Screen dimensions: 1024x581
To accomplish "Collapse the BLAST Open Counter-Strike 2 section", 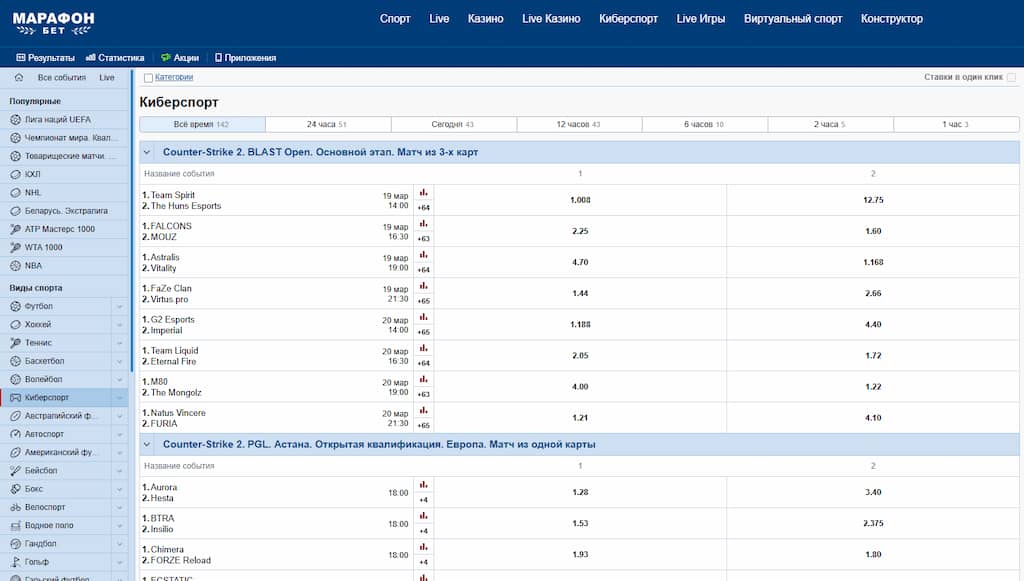I will 148,152.
